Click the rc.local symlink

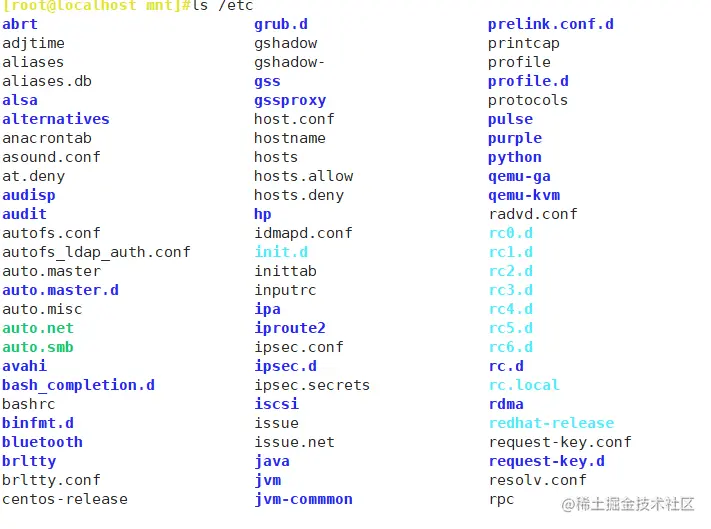click(x=524, y=385)
